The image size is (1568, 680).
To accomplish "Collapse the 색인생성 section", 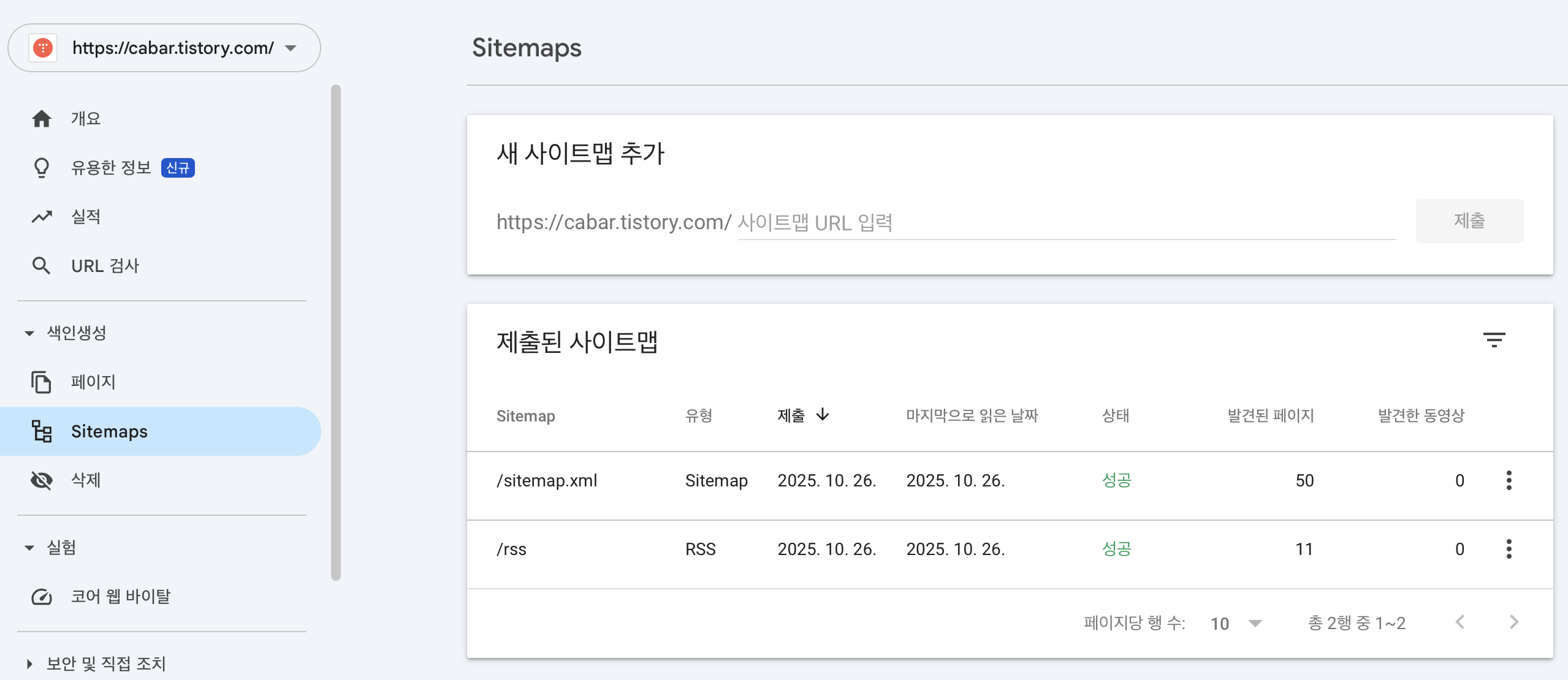I will 28,333.
